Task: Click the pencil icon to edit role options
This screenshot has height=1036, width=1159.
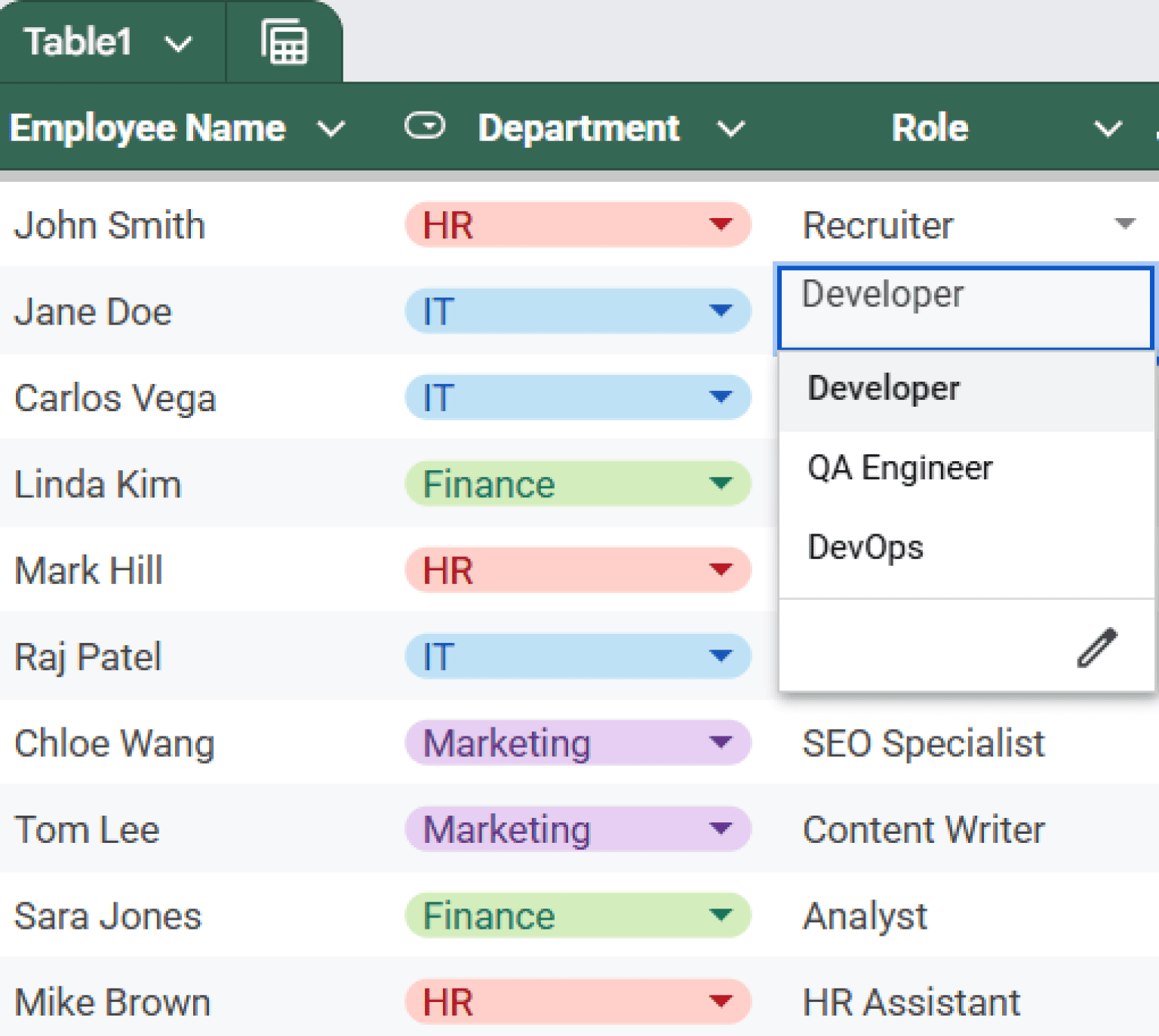Action: (x=1096, y=647)
